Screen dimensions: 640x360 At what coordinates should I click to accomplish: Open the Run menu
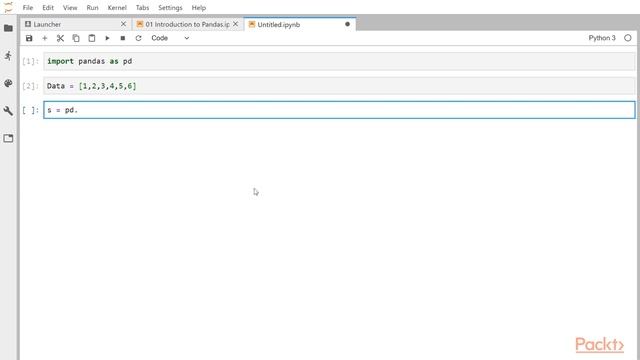pos(92,8)
